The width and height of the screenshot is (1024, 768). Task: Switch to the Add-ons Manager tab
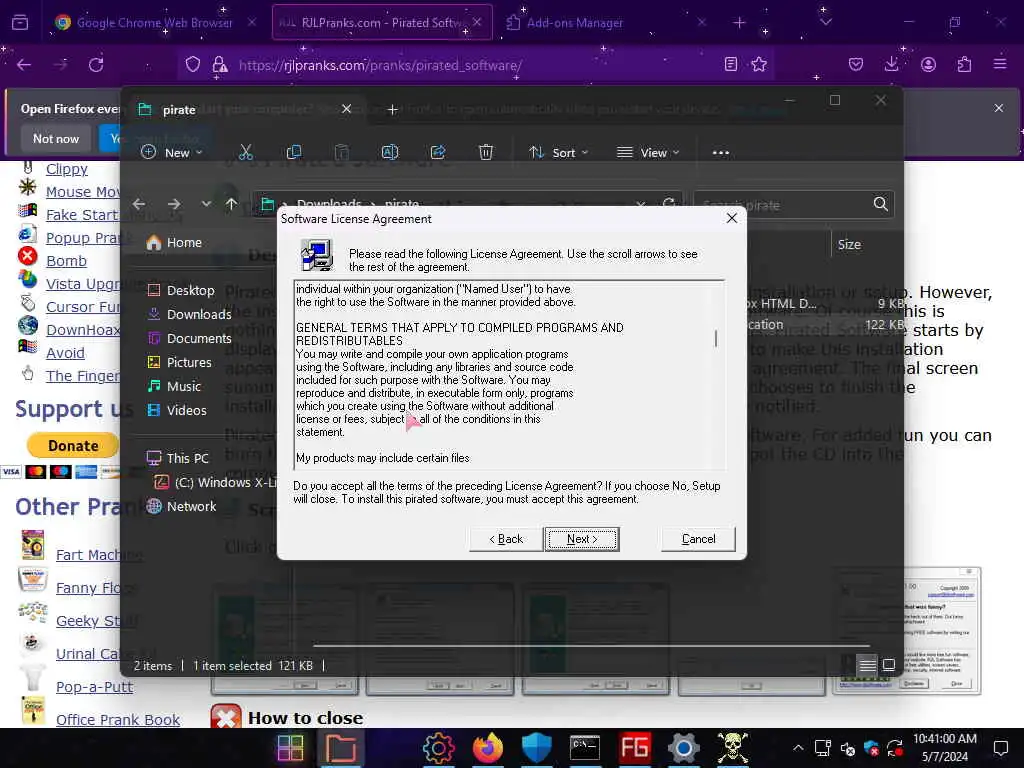click(x=606, y=23)
